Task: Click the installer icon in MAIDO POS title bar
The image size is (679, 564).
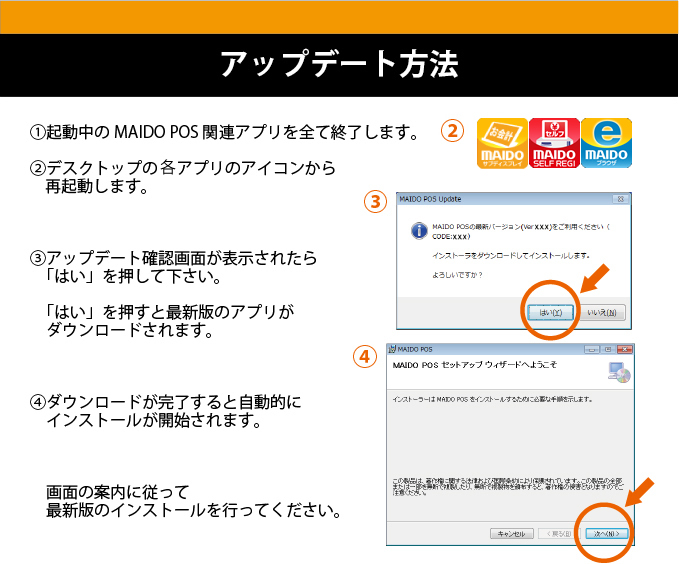Action: (x=392, y=349)
